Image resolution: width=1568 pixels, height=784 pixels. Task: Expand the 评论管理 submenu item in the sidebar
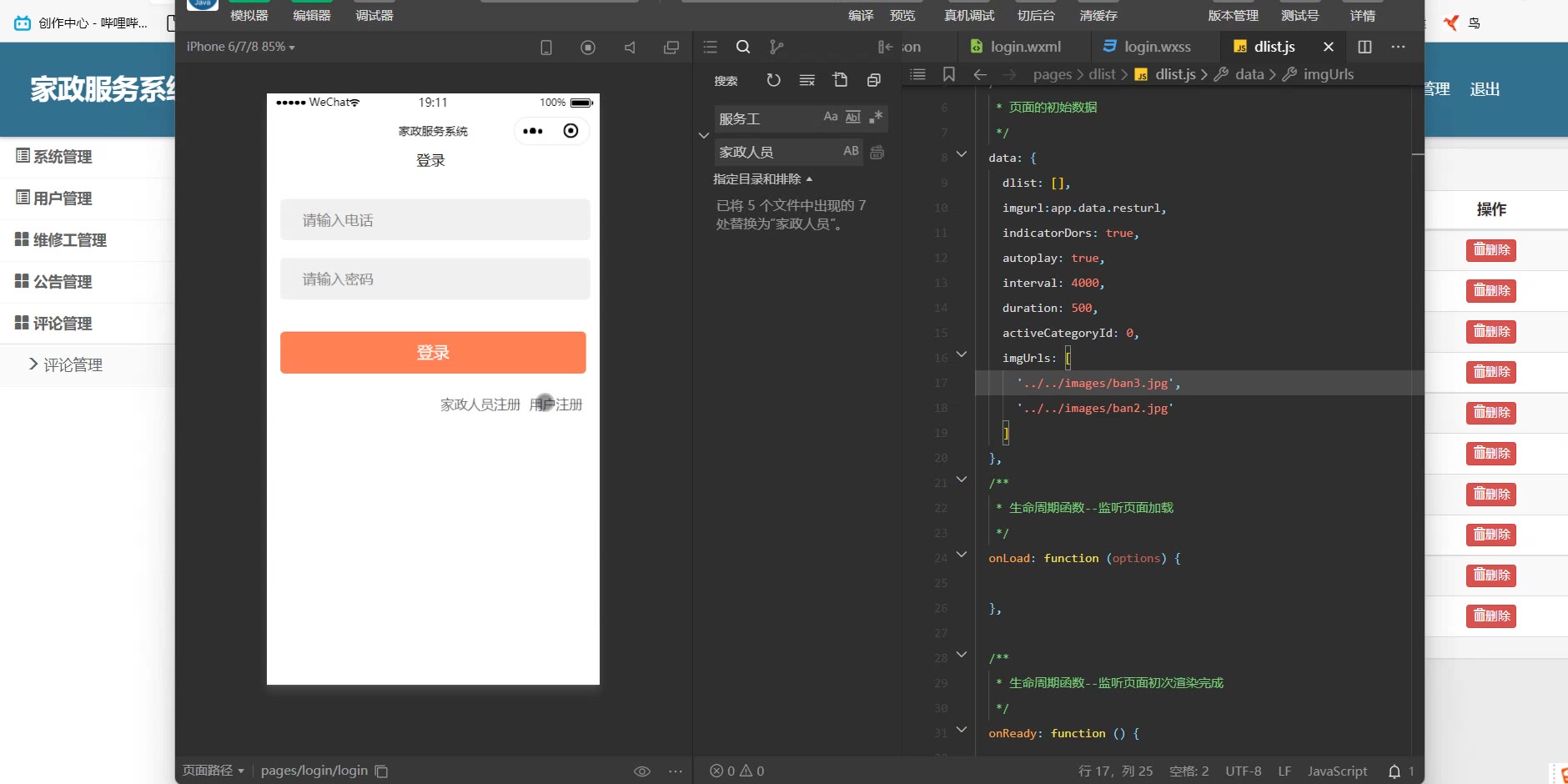pos(65,364)
